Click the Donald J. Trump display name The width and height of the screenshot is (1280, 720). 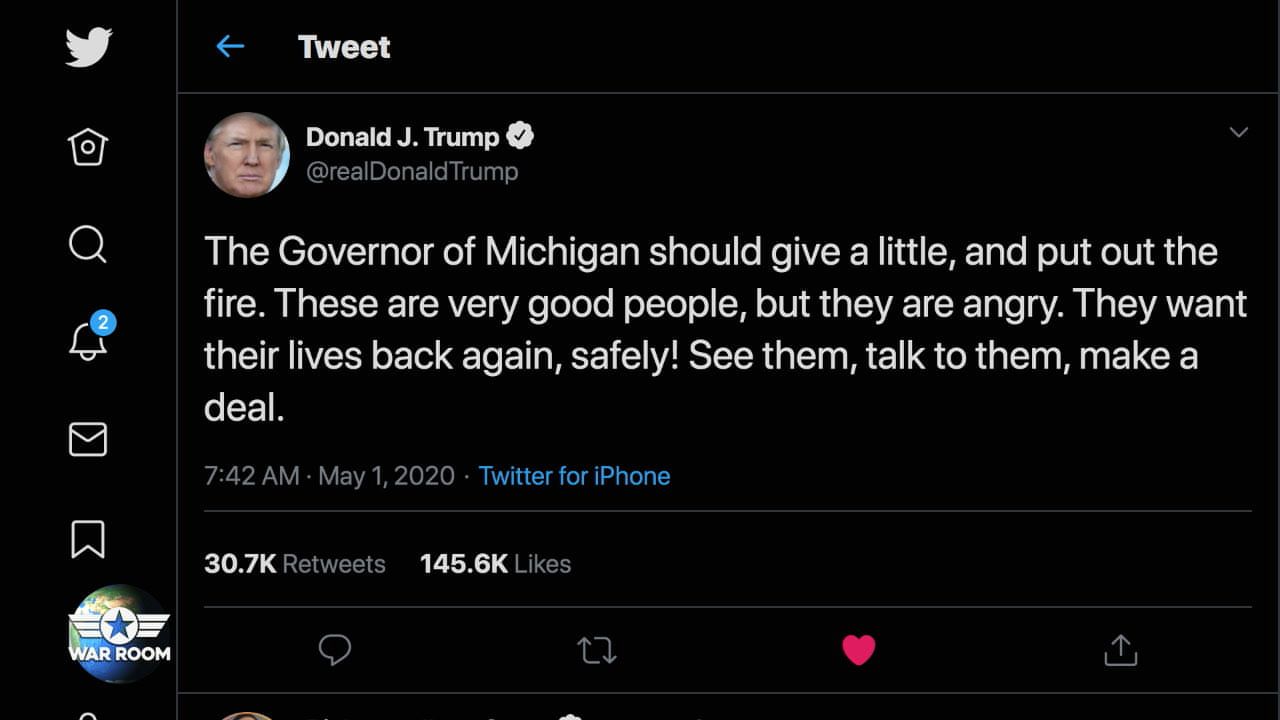coord(402,136)
